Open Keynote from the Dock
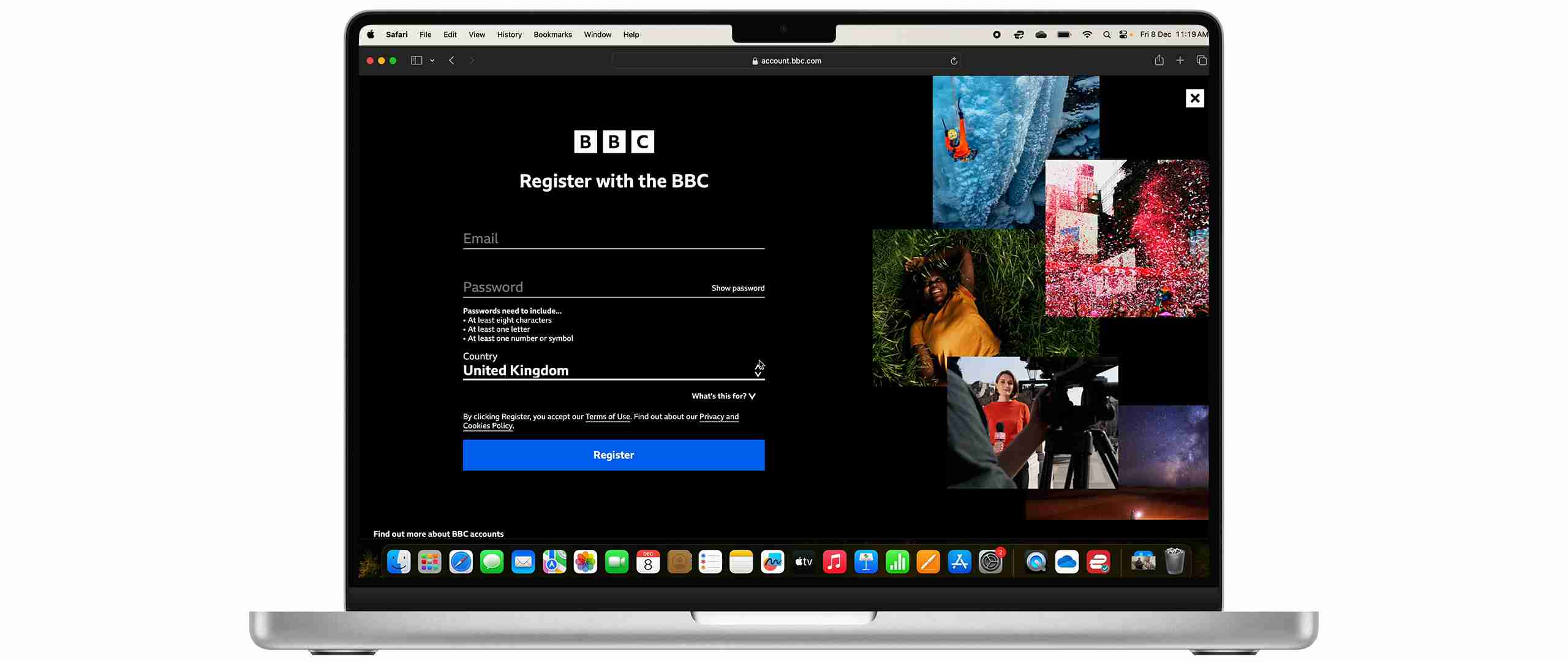This screenshot has height=662, width=1568. (866, 561)
